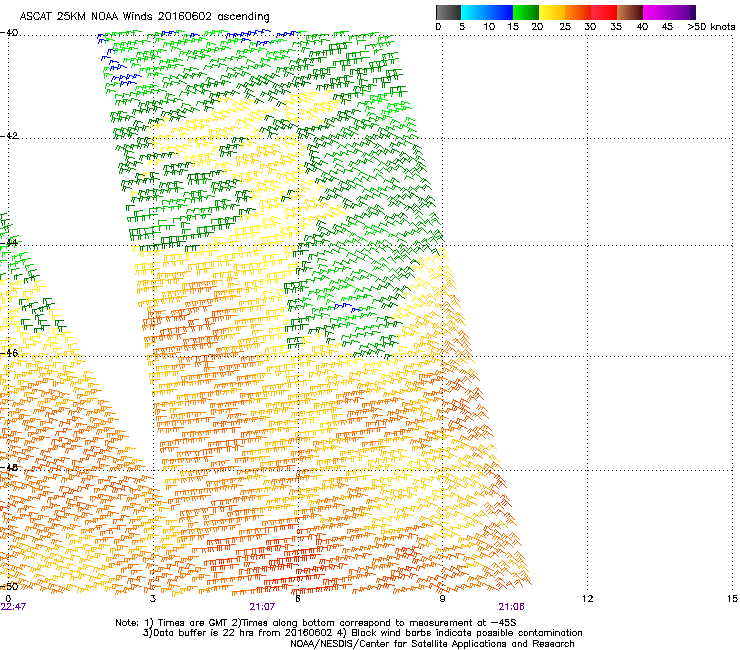This screenshot has width=740, height=650.
Task: Click the legend label '25' knots
Action: [565, 26]
